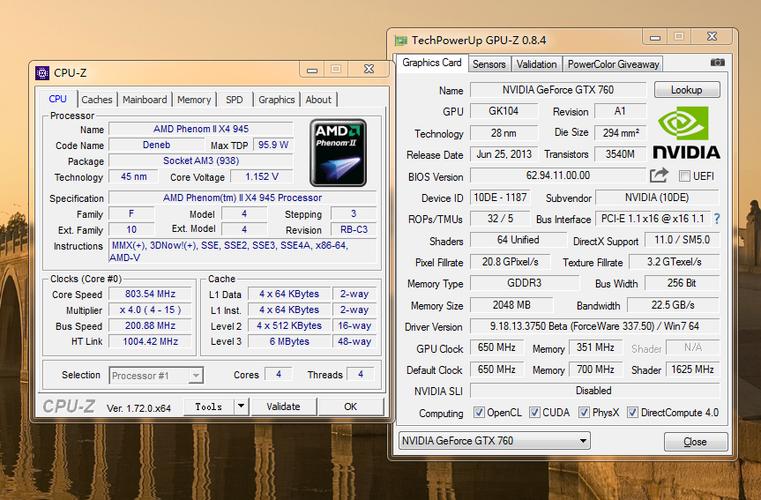This screenshot has width=761, height=500.
Task: Open the SPD tab
Action: point(234,100)
